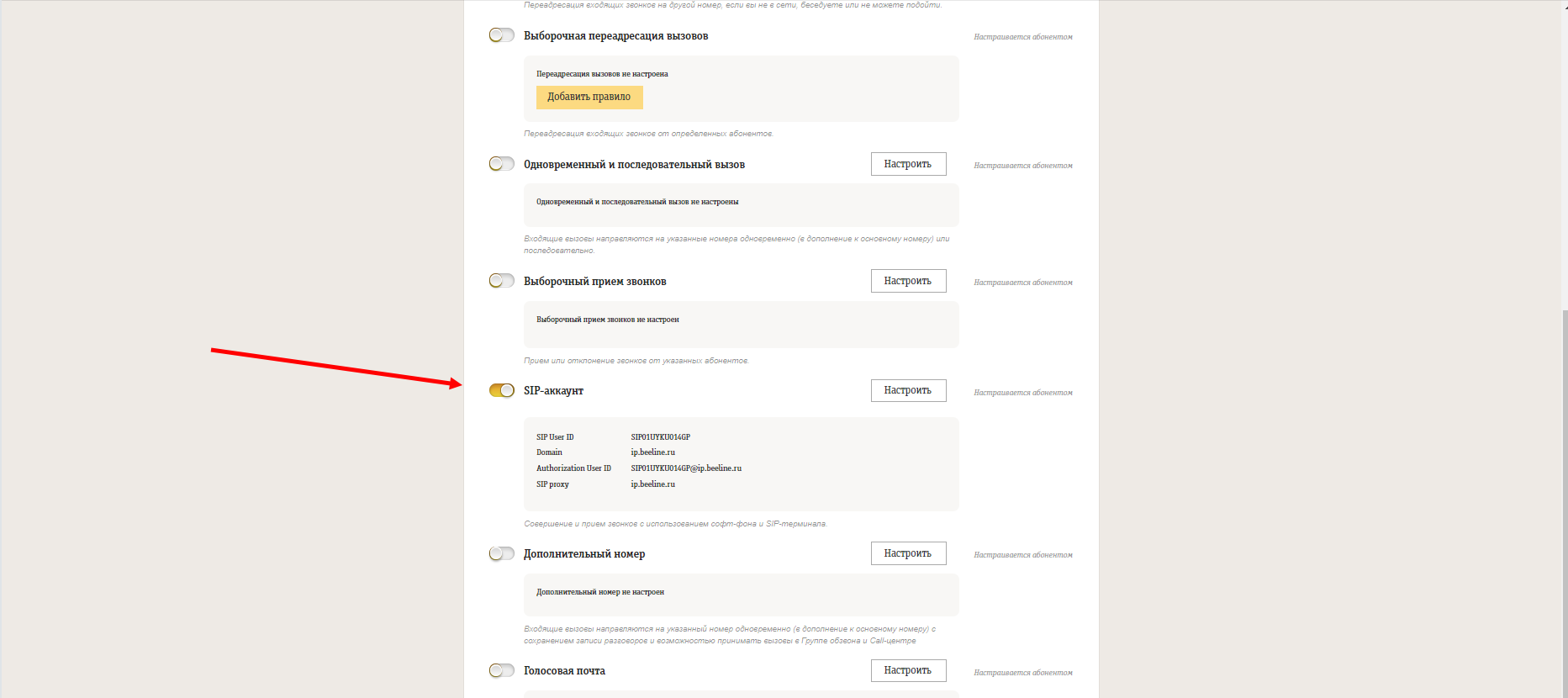Click the SIP-аккаунт heading label
The width and height of the screenshot is (1568, 698).
click(x=553, y=391)
